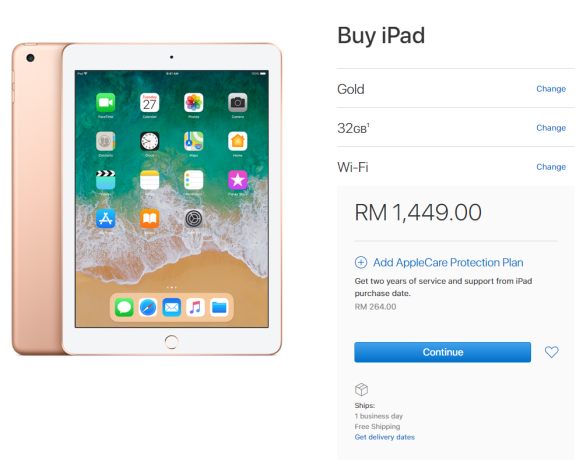Click the Photos app icon on iPad
The height and width of the screenshot is (461, 580).
coord(193,102)
